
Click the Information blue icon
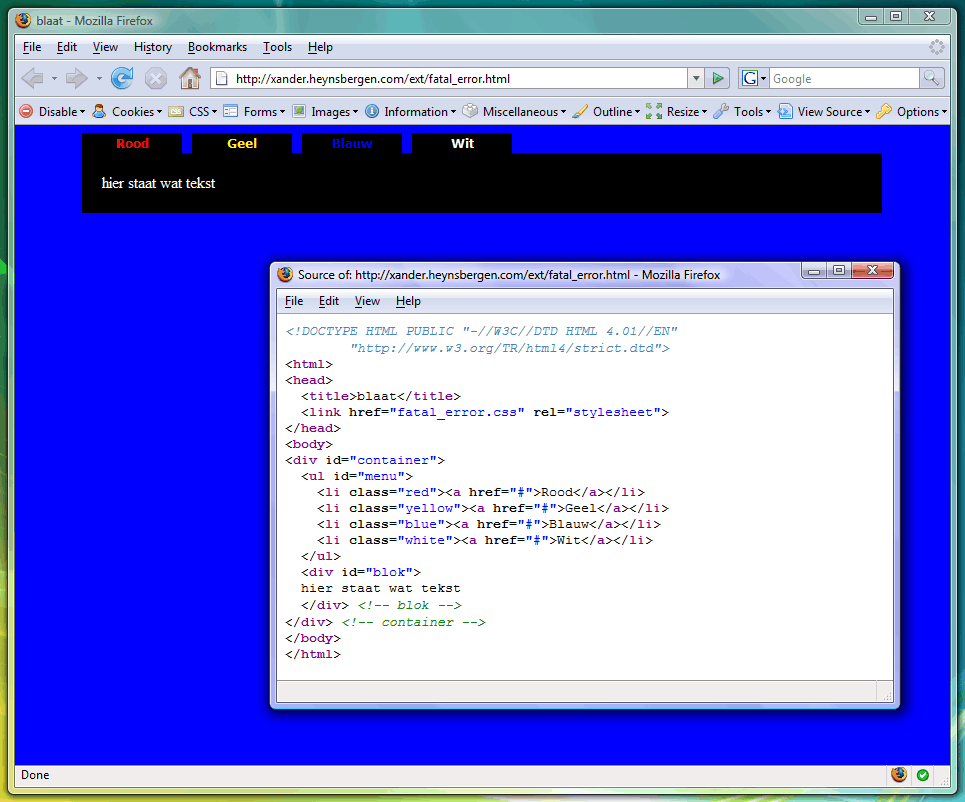pyautogui.click(x=372, y=111)
